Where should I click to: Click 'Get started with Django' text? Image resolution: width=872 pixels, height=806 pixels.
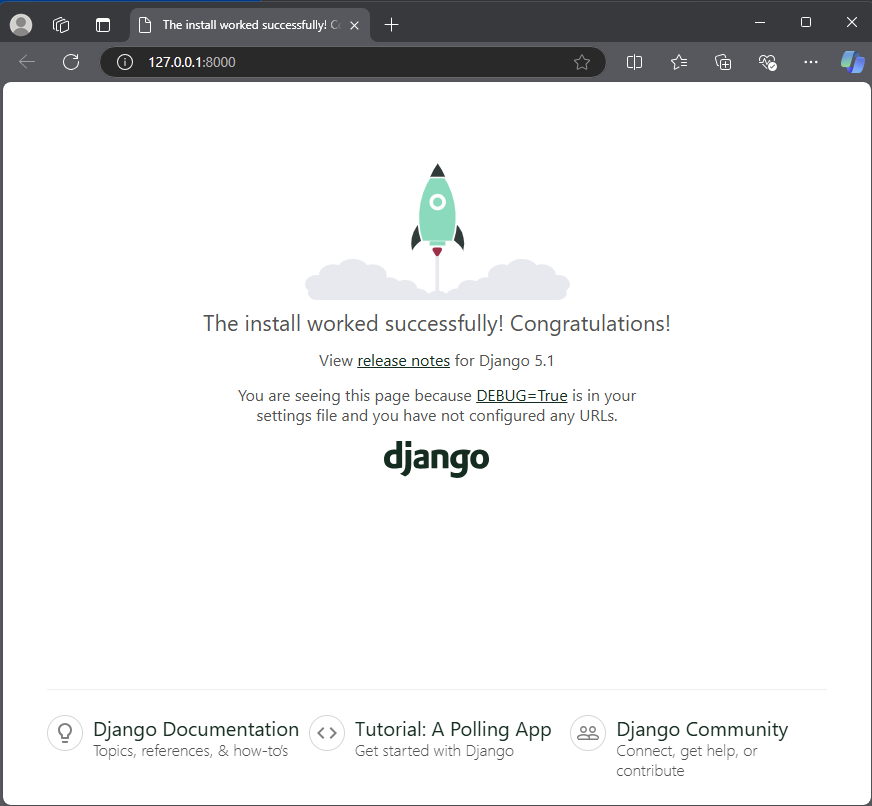click(434, 751)
